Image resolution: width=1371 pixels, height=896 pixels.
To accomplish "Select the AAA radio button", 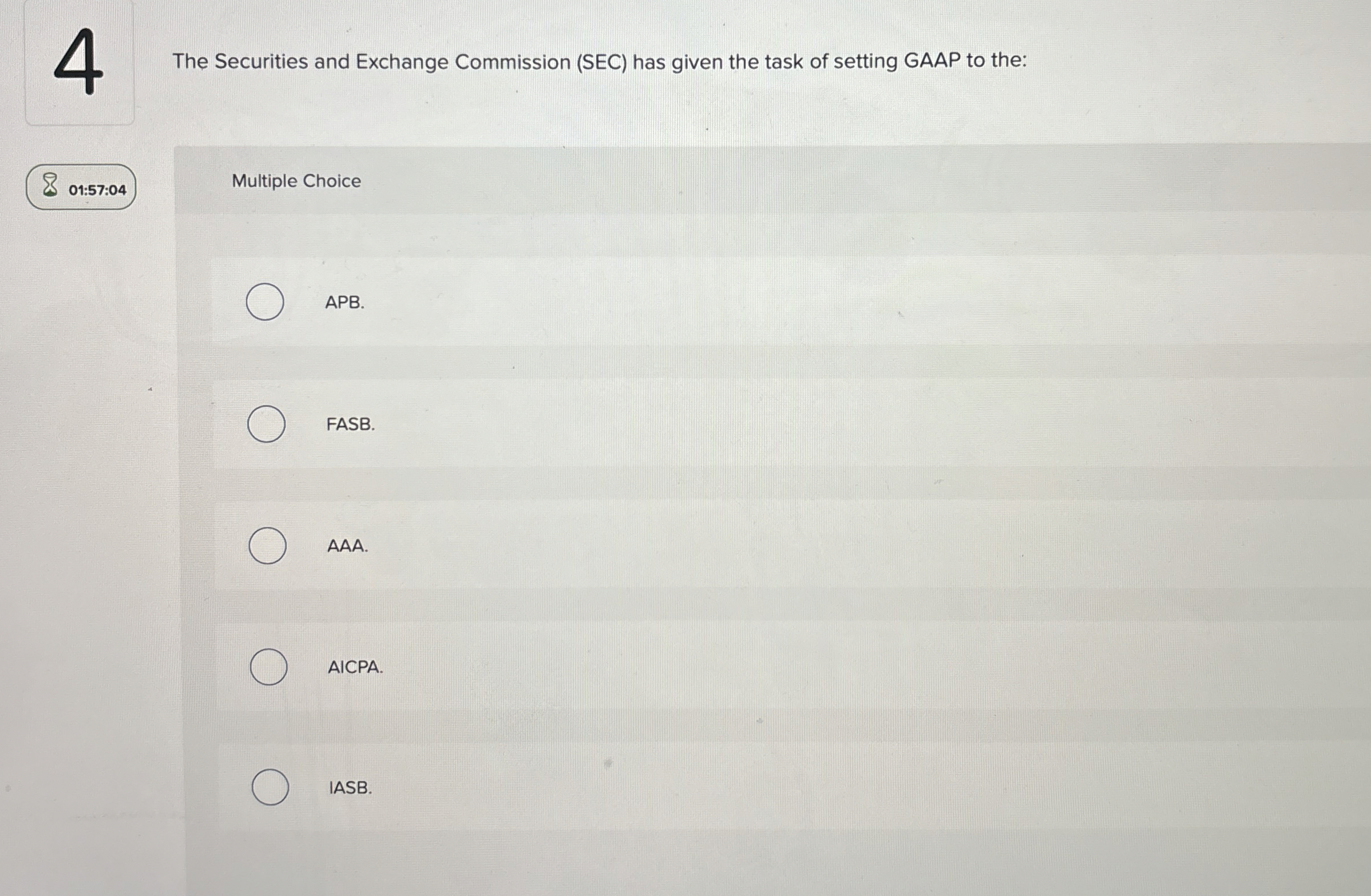I will point(267,546).
